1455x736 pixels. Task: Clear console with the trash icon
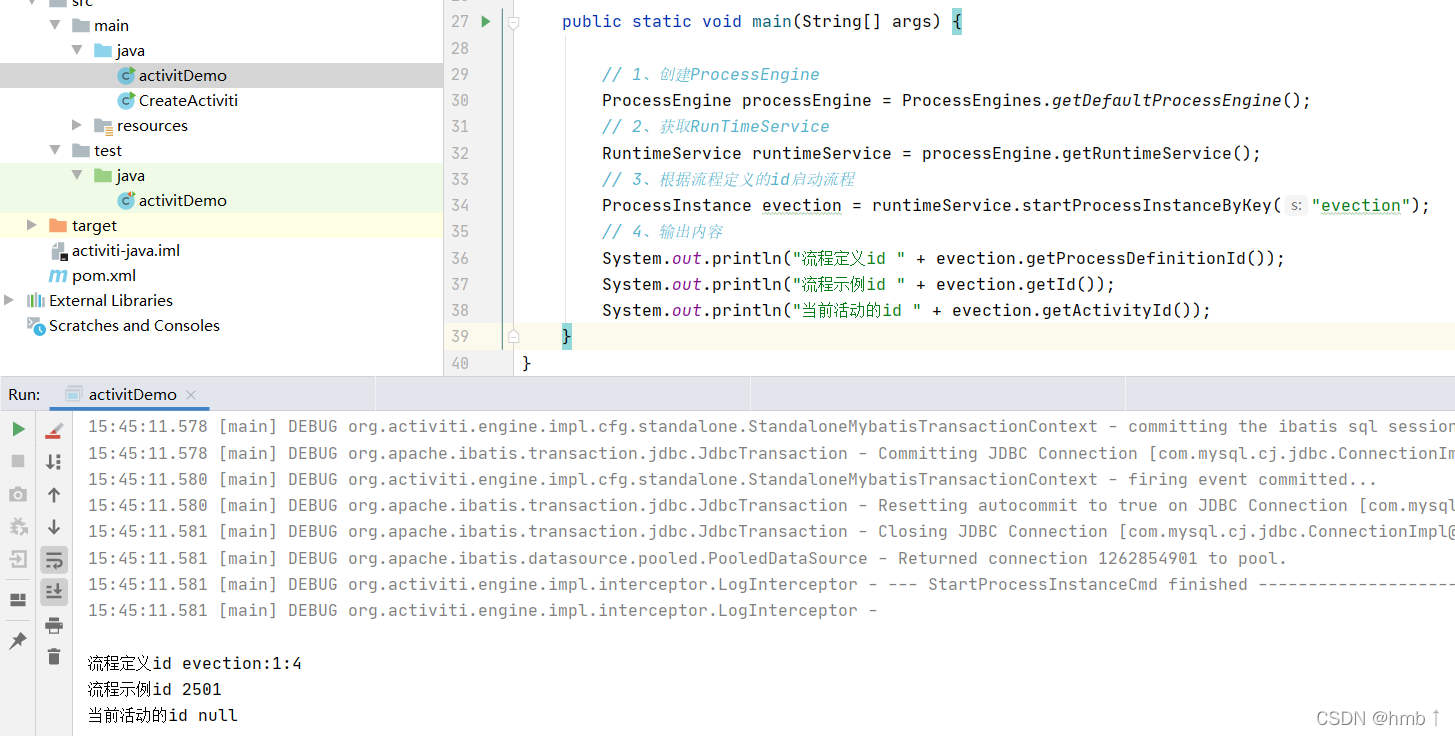(x=54, y=657)
